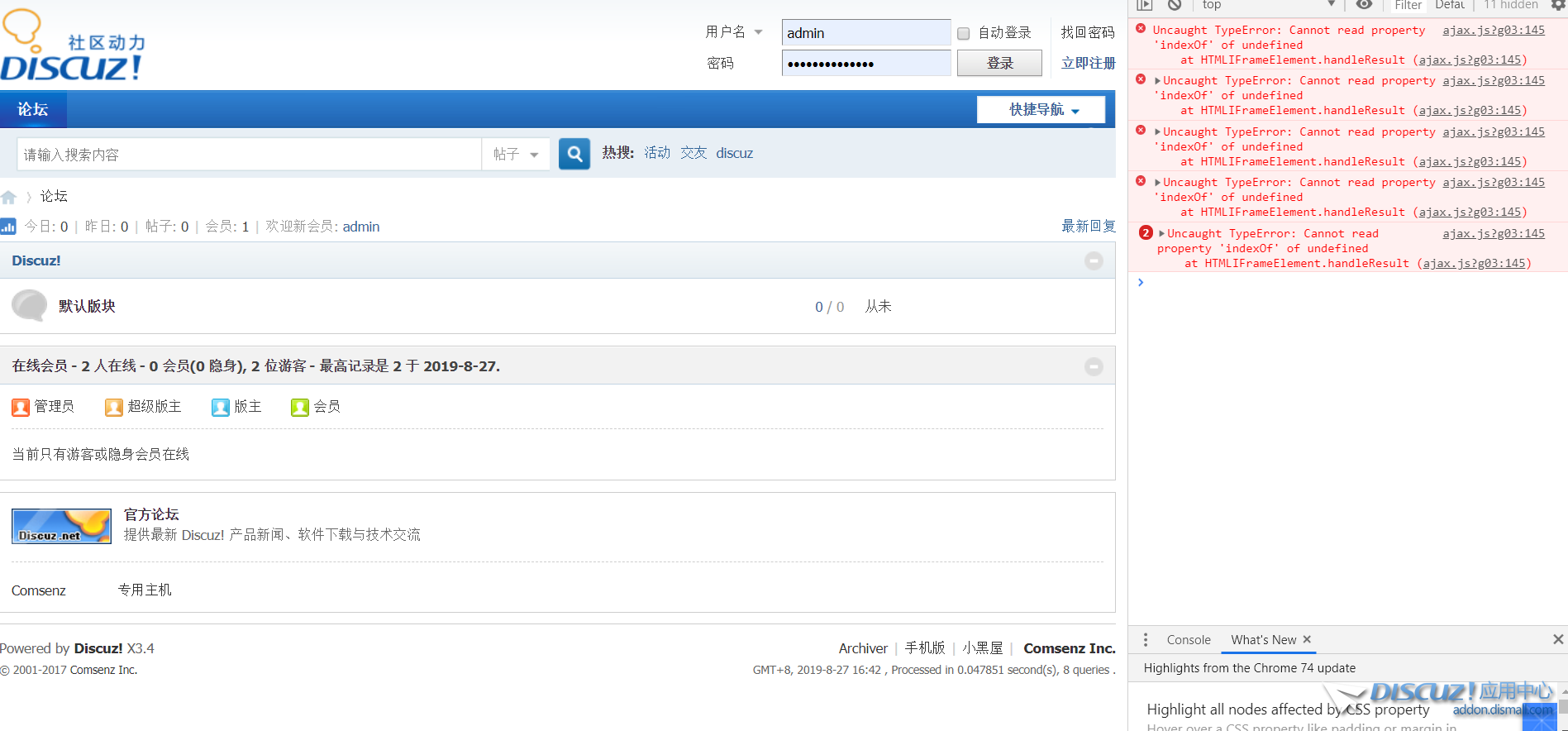Click the 管理员 legend icon
Viewport: 1568px width, 731px height.
[21, 407]
